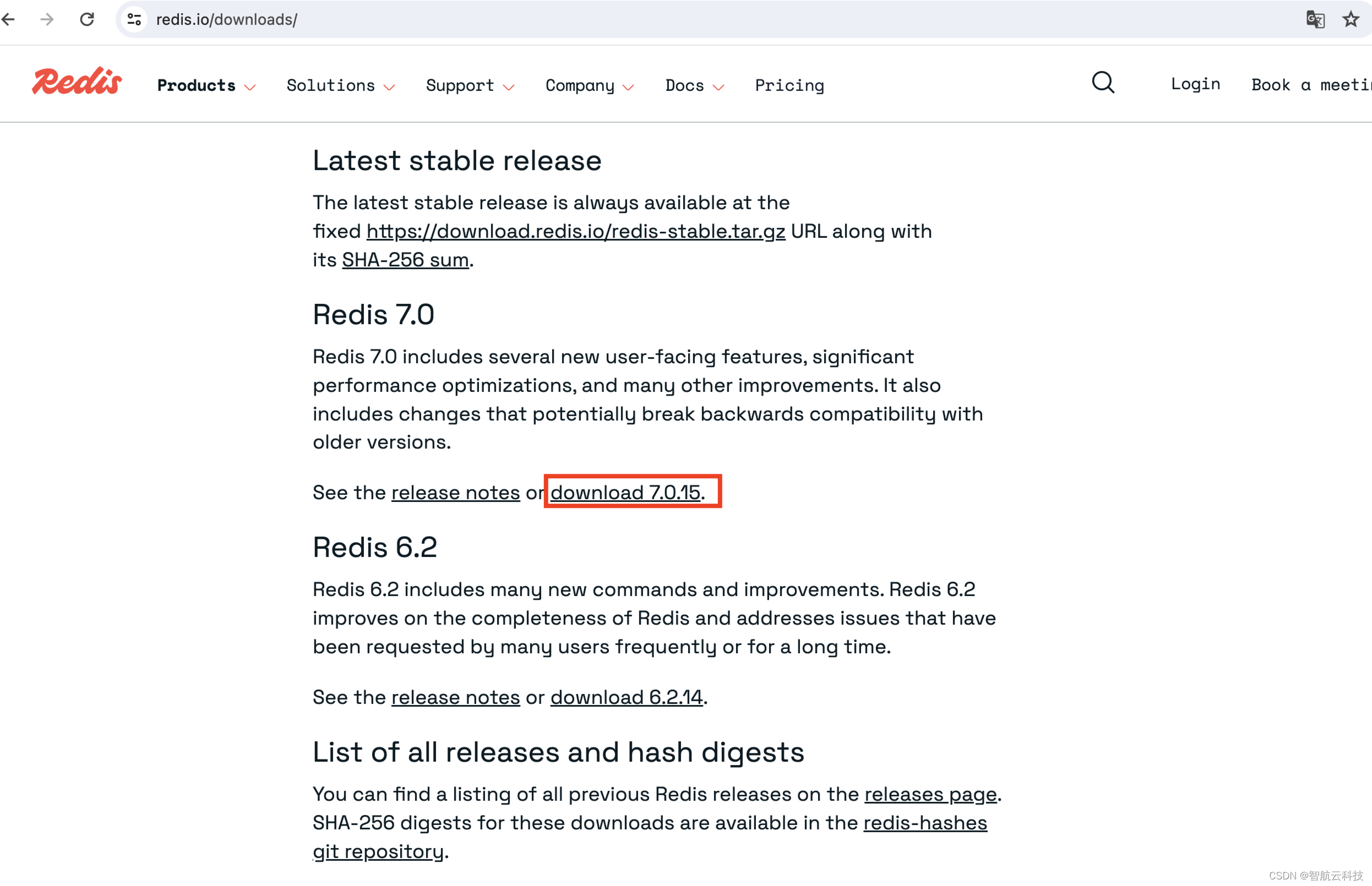Click the Latest stable release heading
This screenshot has width=1372, height=886.
pos(457,161)
